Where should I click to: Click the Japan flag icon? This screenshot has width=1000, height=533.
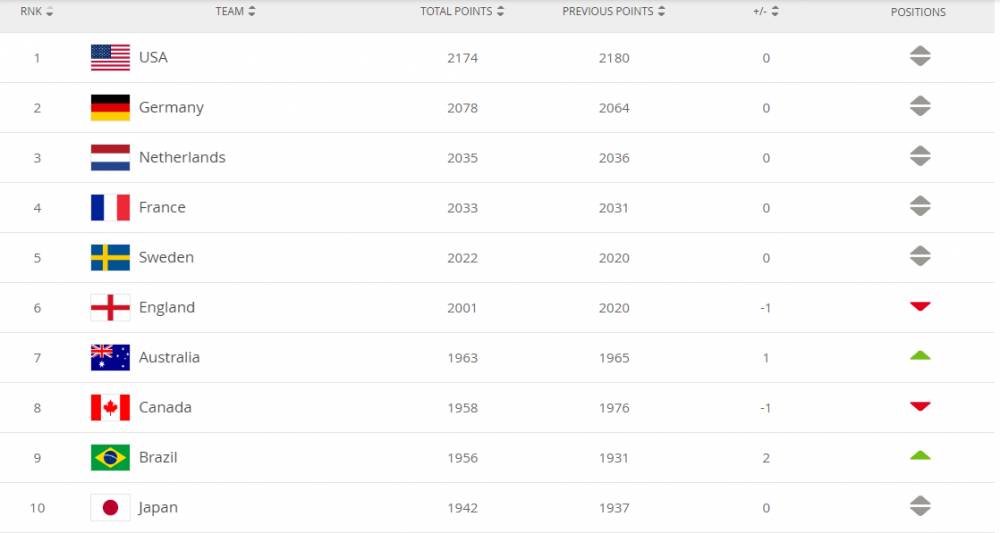[110, 507]
